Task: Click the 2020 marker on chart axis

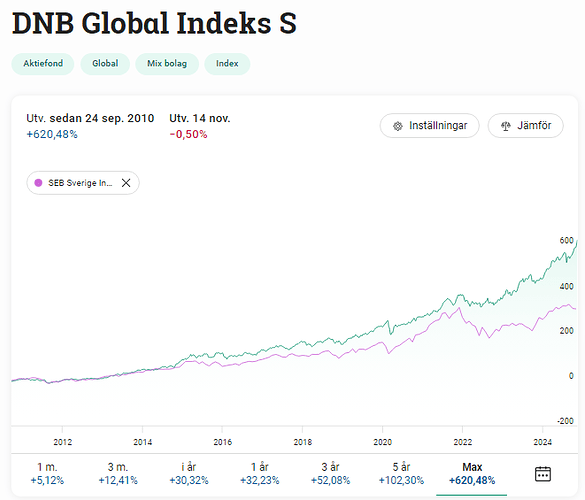Action: (382, 442)
